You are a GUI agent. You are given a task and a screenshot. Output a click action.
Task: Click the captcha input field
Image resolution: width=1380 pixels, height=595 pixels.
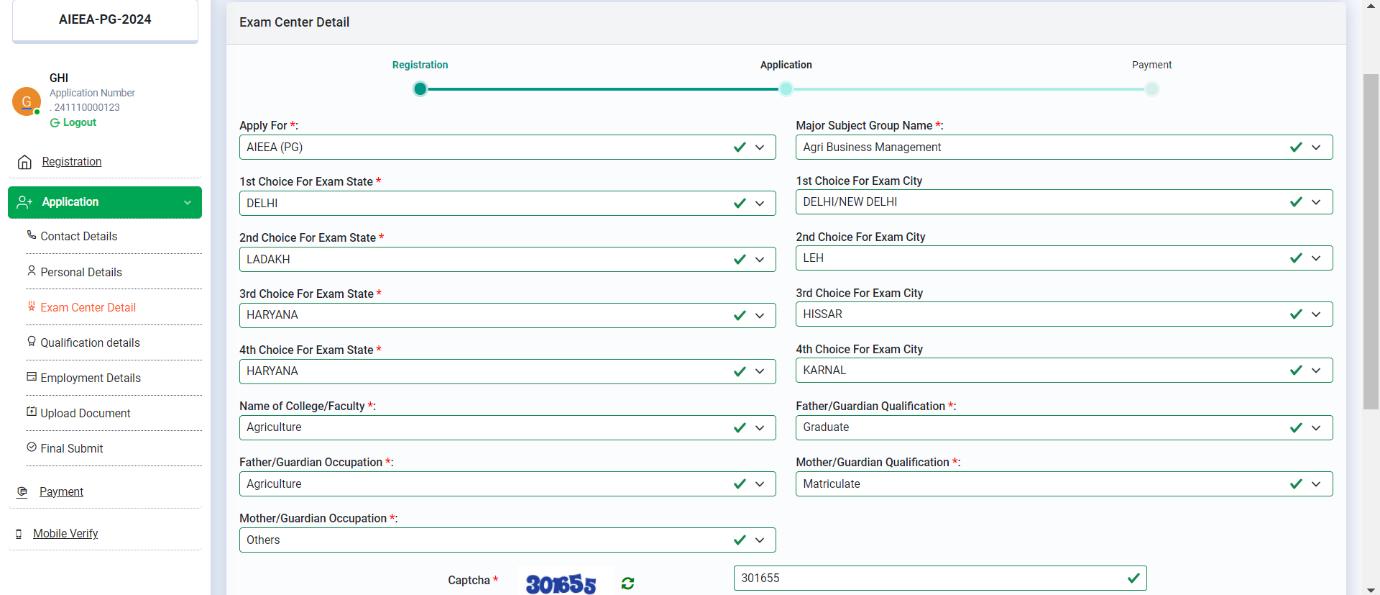point(940,578)
